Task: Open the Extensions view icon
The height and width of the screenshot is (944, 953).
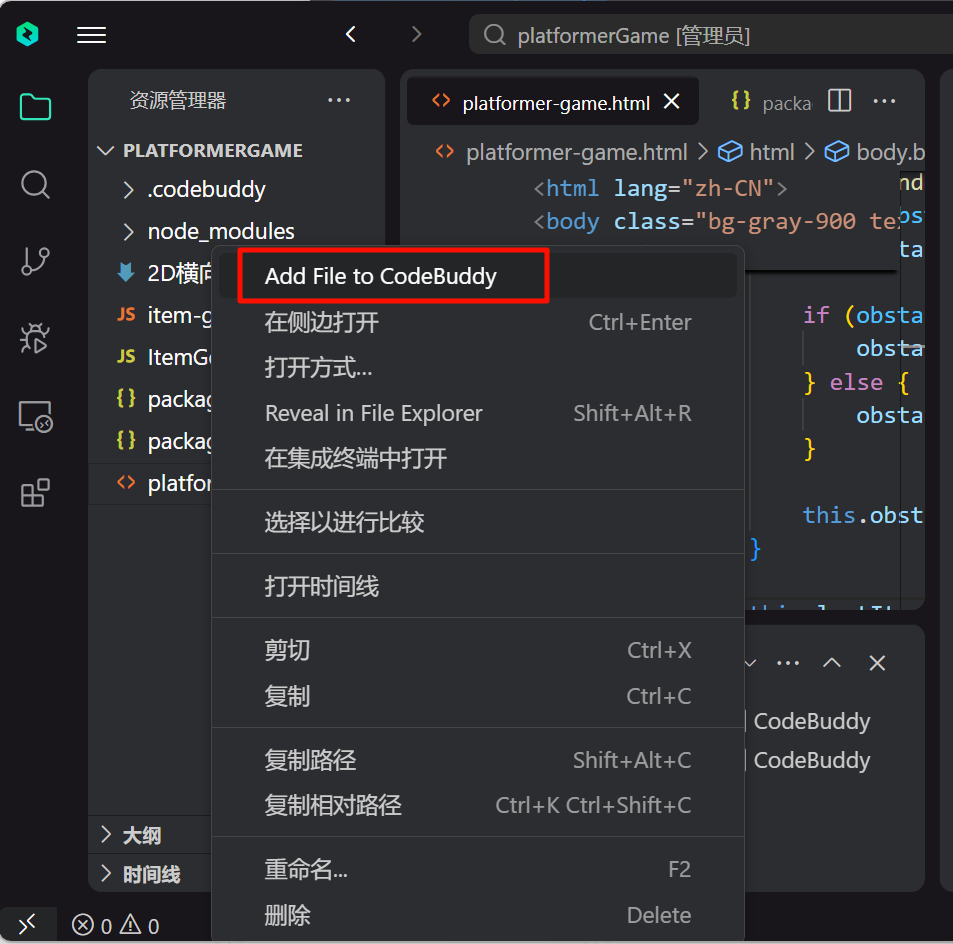Action: 35,493
